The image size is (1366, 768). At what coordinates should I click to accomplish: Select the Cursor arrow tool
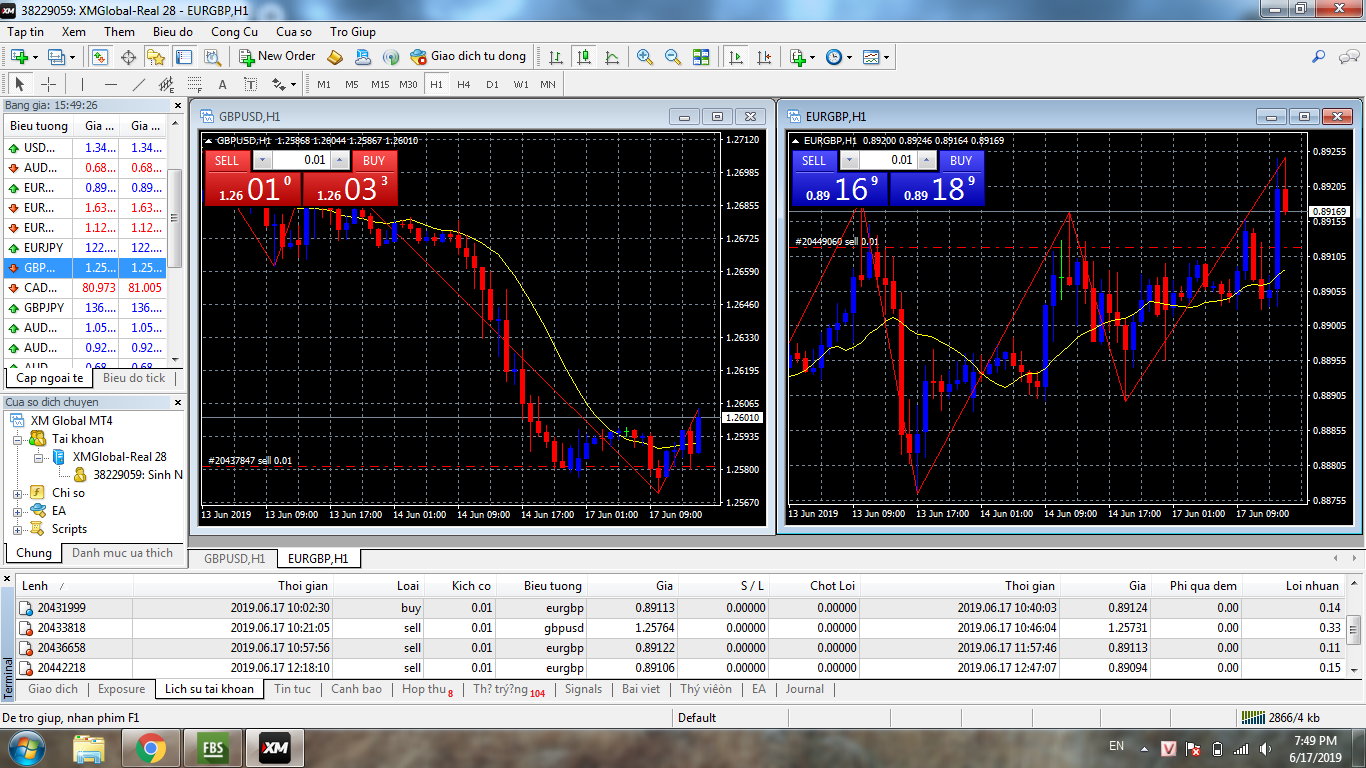tap(20, 84)
